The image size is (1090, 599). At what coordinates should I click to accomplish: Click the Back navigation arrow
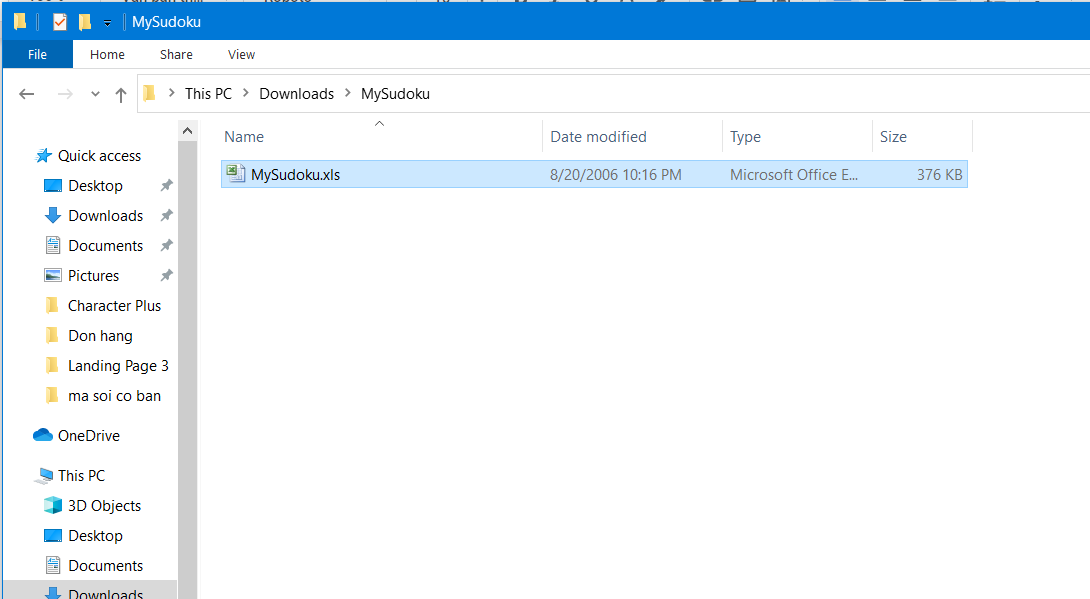(27, 93)
